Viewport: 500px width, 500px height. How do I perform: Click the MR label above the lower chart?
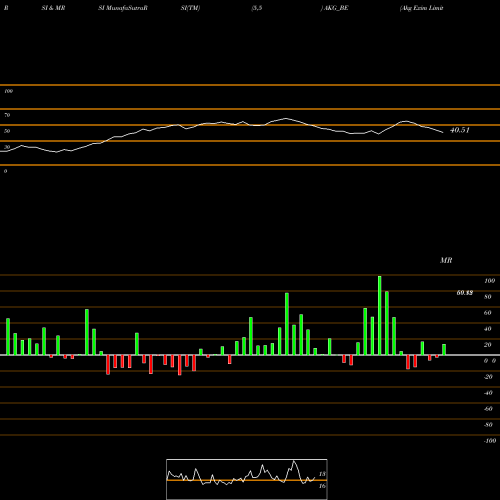coord(446,260)
